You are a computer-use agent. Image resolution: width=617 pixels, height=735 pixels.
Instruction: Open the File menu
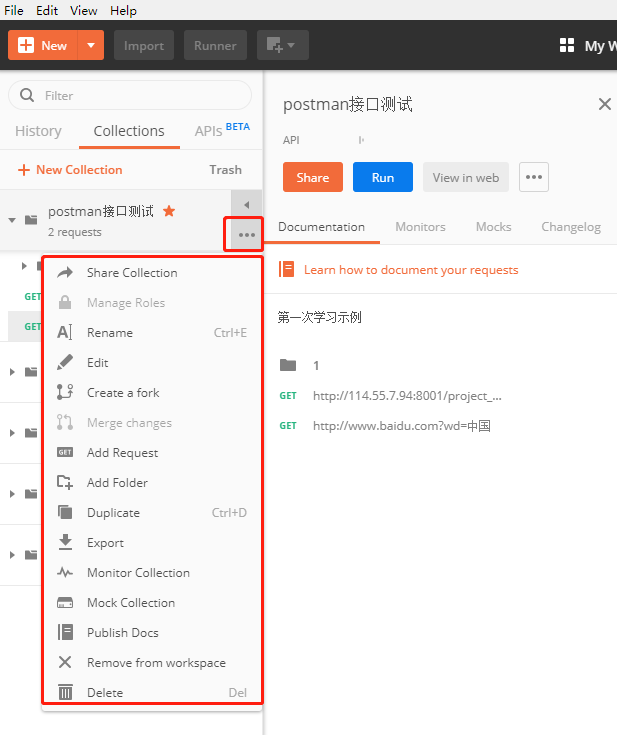14,10
